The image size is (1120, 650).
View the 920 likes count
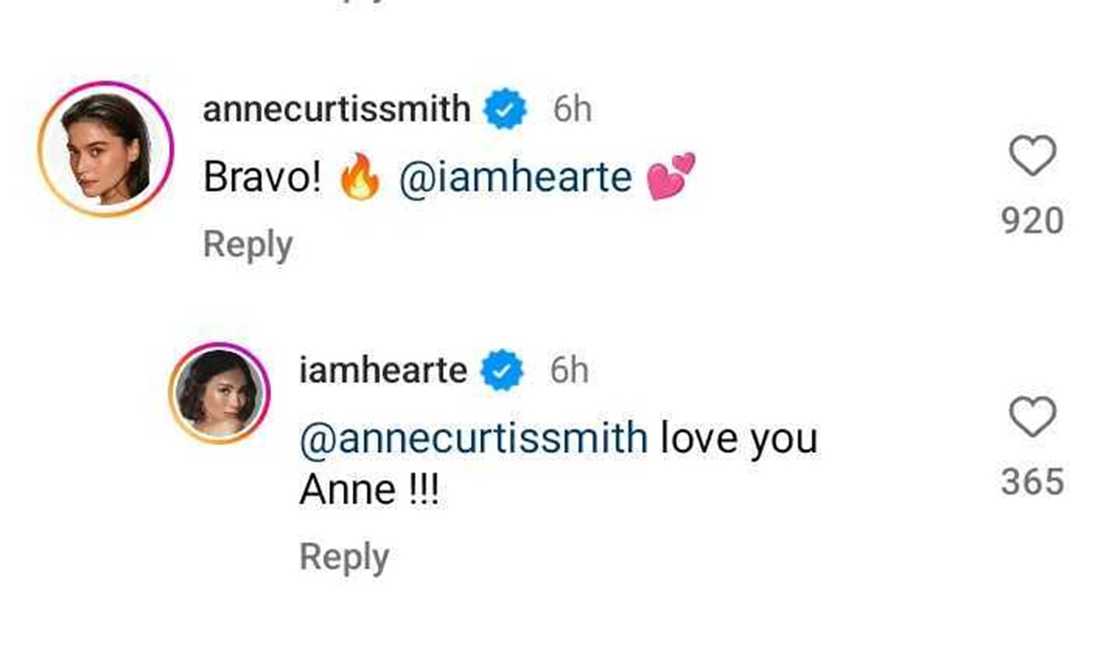click(x=1032, y=221)
